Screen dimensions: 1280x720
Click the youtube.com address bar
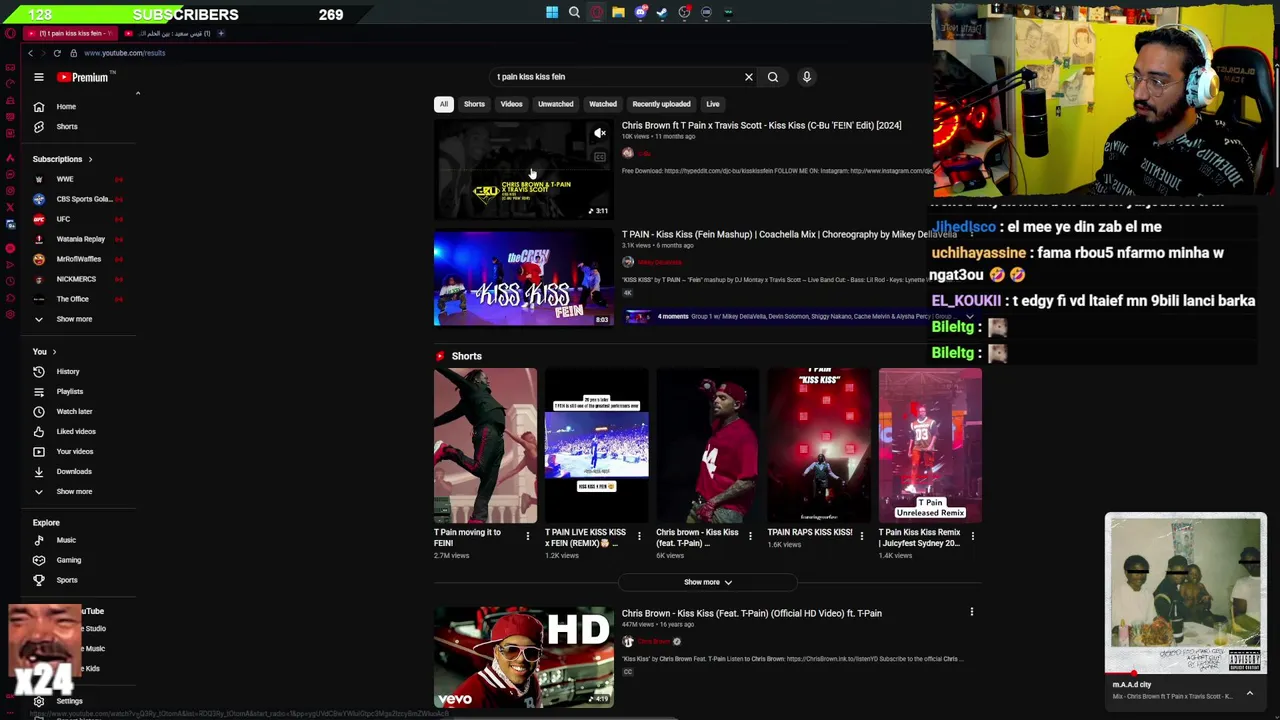(x=124, y=53)
